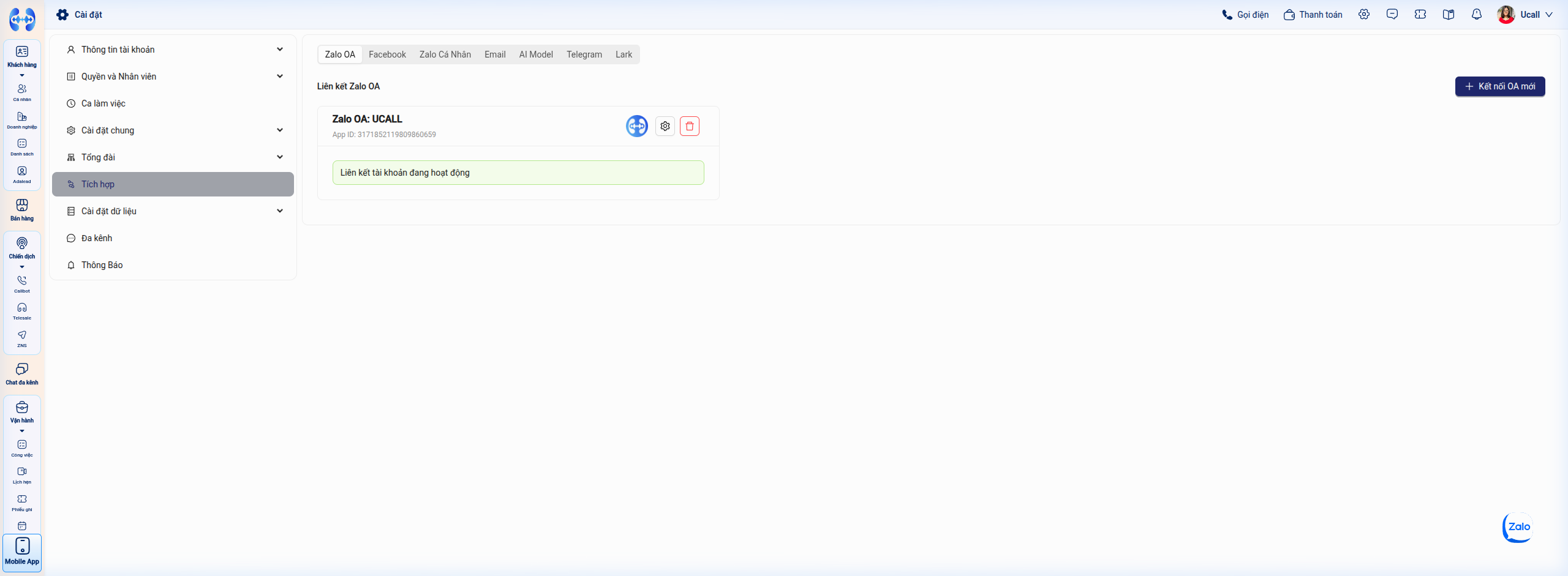The image size is (1568, 576).
Task: Select Tích hợp in settings menu
Action: click(173, 184)
